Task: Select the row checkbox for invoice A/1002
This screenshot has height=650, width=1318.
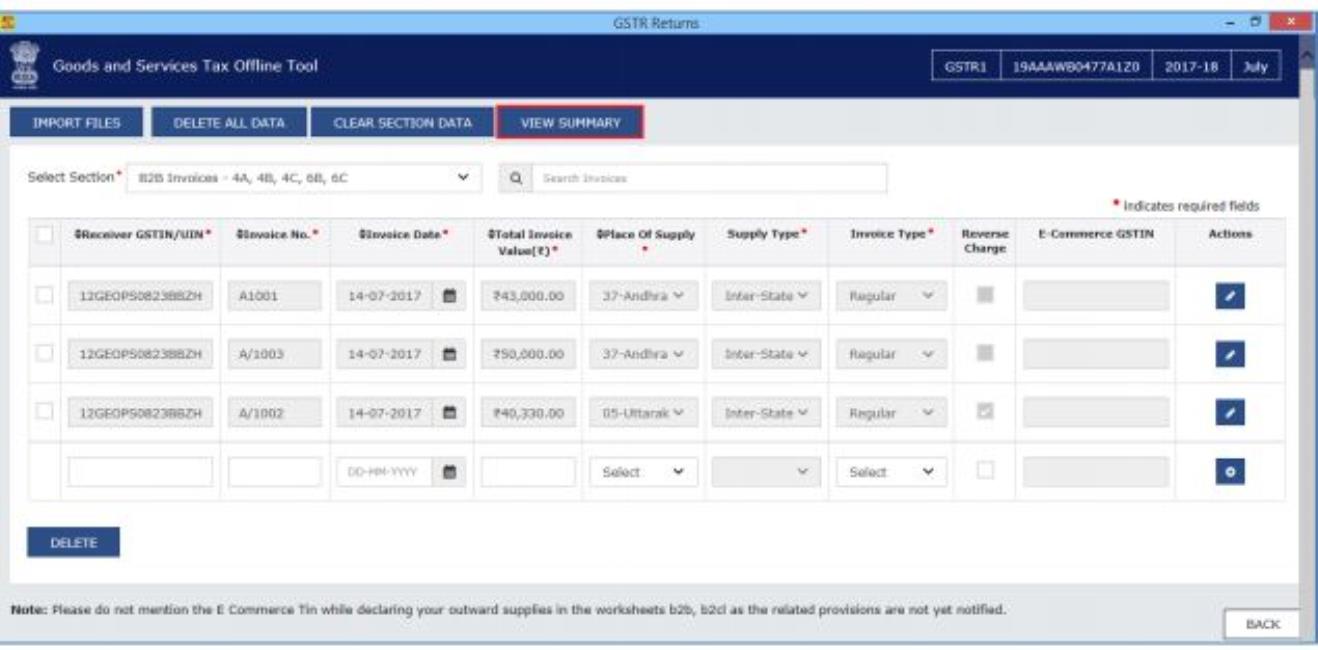Action: pos(44,413)
